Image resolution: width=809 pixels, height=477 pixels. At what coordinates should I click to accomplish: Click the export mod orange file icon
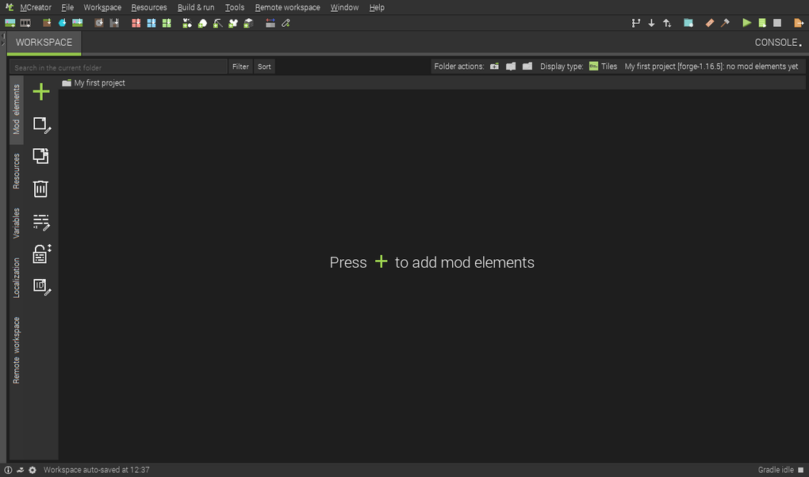click(798, 23)
